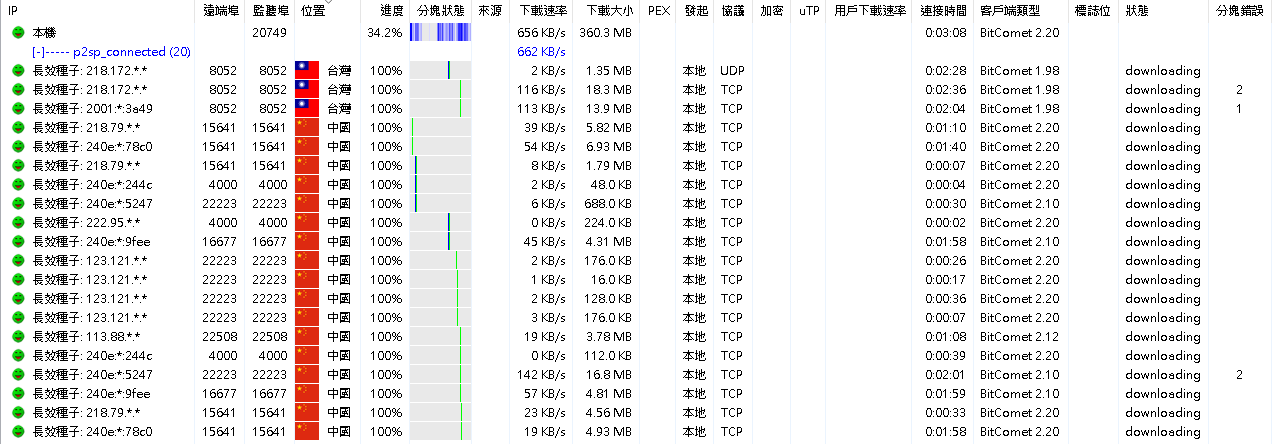Click the '22508' remote port cell

pos(220,337)
